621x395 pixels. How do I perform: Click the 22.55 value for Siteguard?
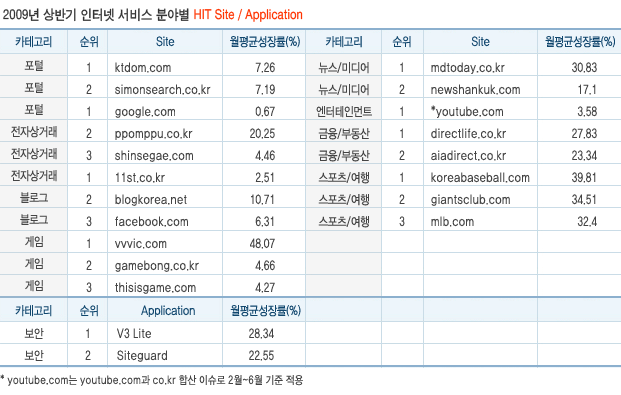261,356
